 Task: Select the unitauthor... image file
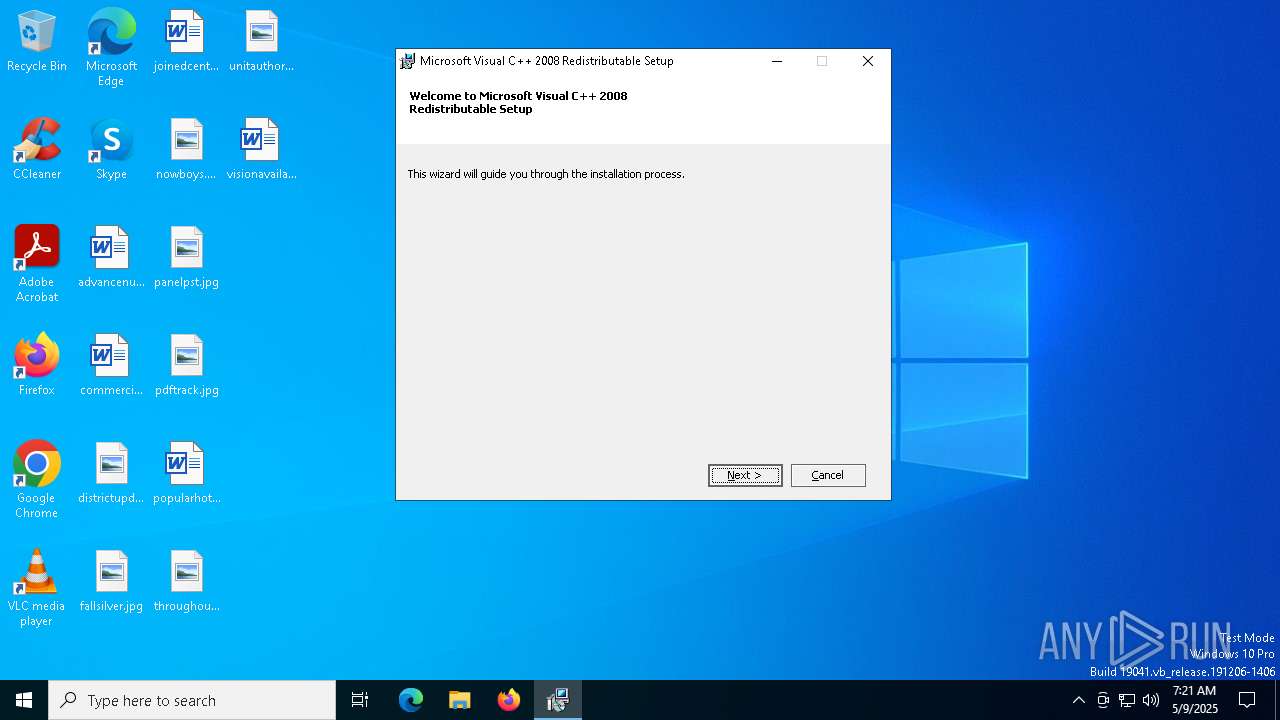261,41
